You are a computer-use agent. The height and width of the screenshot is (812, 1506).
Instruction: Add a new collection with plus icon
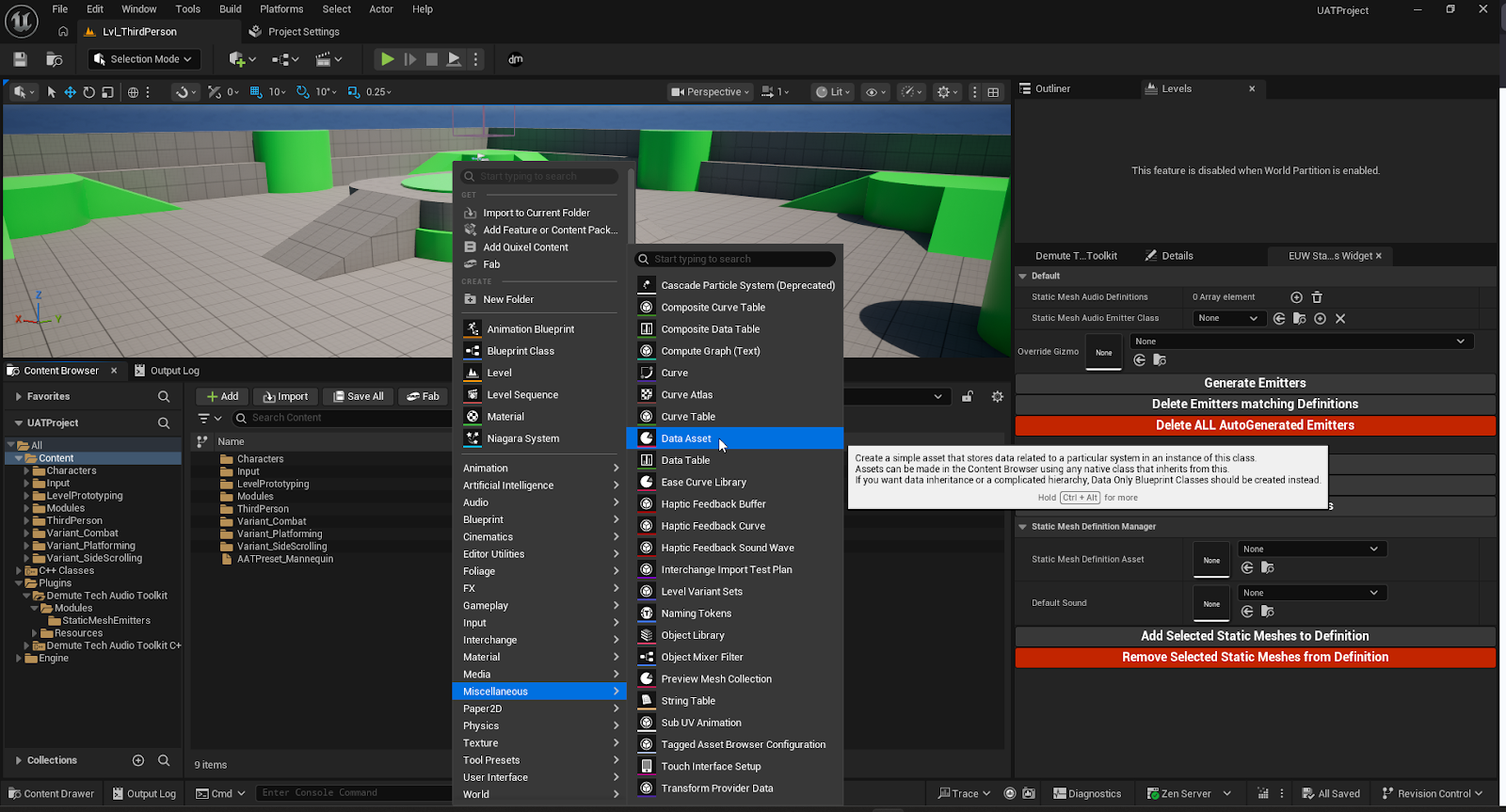[x=138, y=760]
